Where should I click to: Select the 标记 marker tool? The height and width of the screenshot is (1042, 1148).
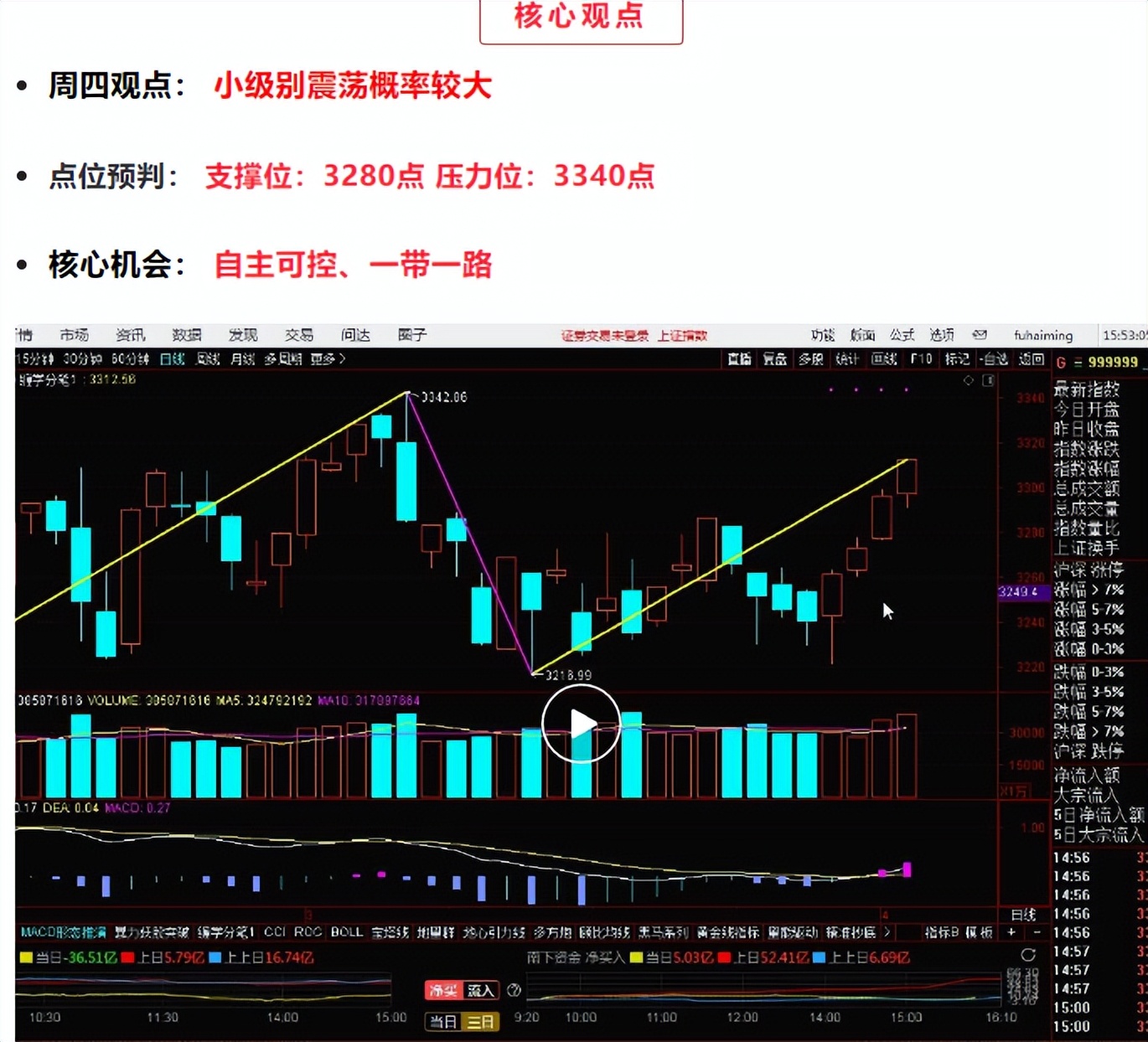(x=956, y=359)
